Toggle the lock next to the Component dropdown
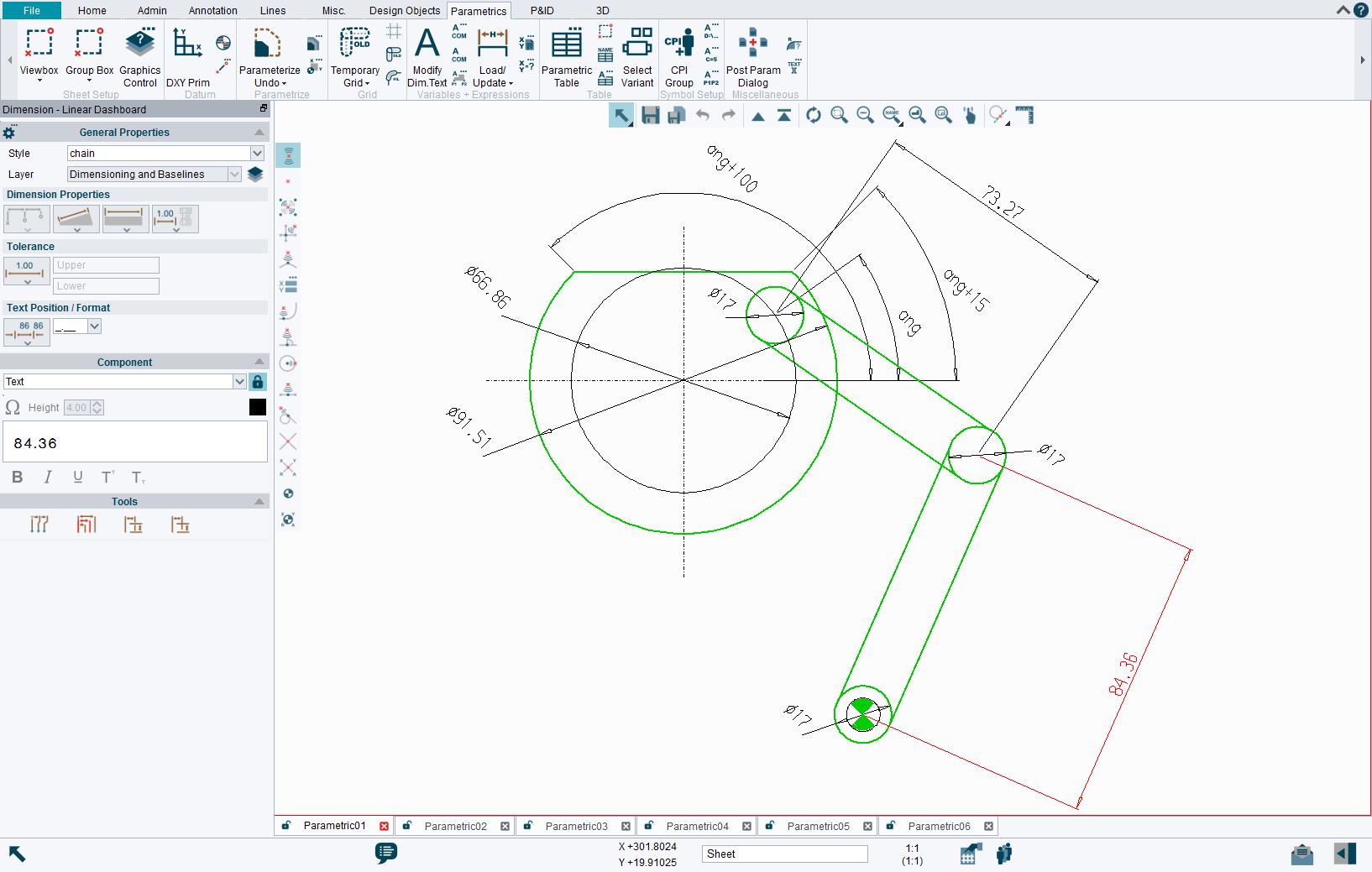 [x=258, y=381]
